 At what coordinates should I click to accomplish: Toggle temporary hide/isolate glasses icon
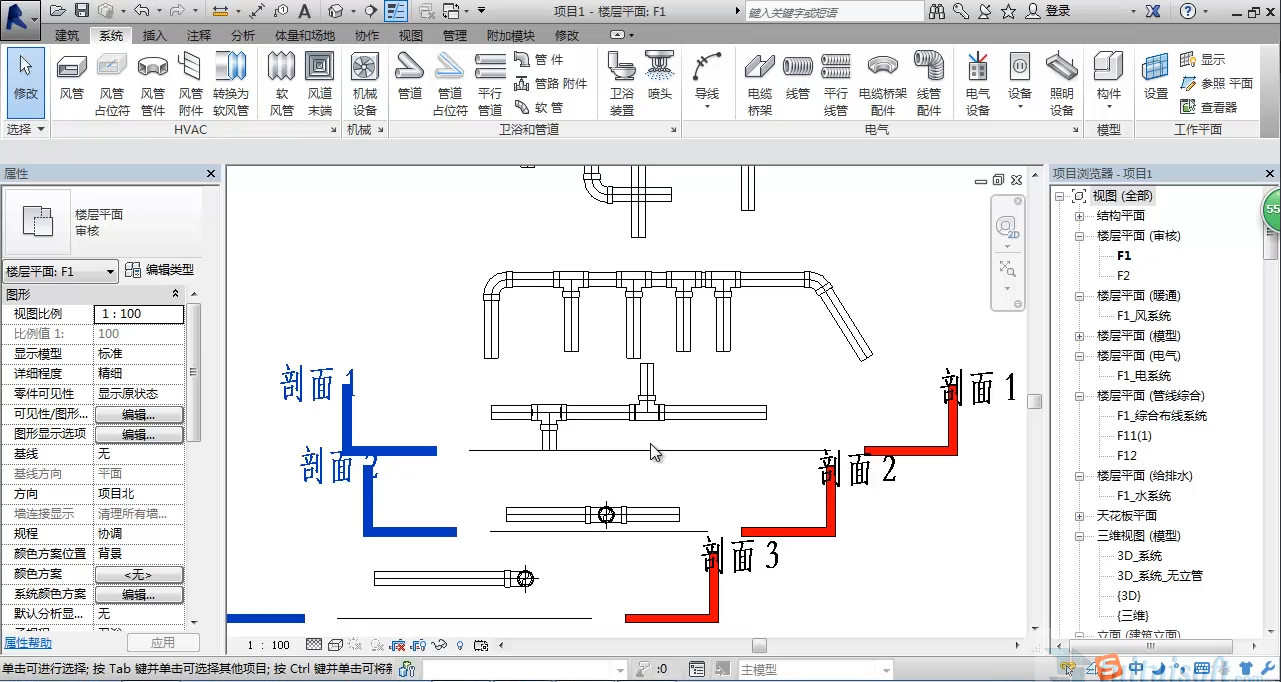(x=440, y=645)
